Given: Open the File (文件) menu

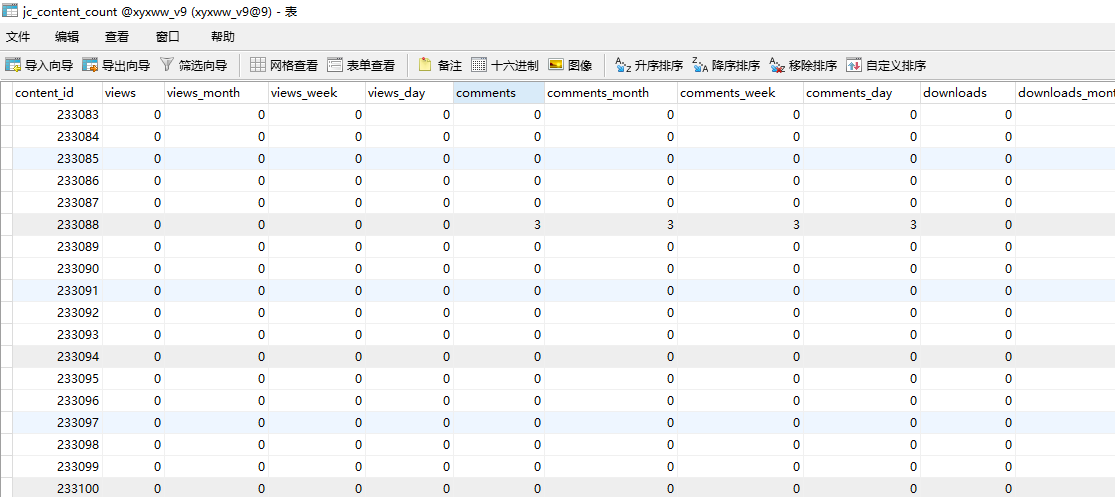Looking at the screenshot, I should pyautogui.click(x=18, y=37).
